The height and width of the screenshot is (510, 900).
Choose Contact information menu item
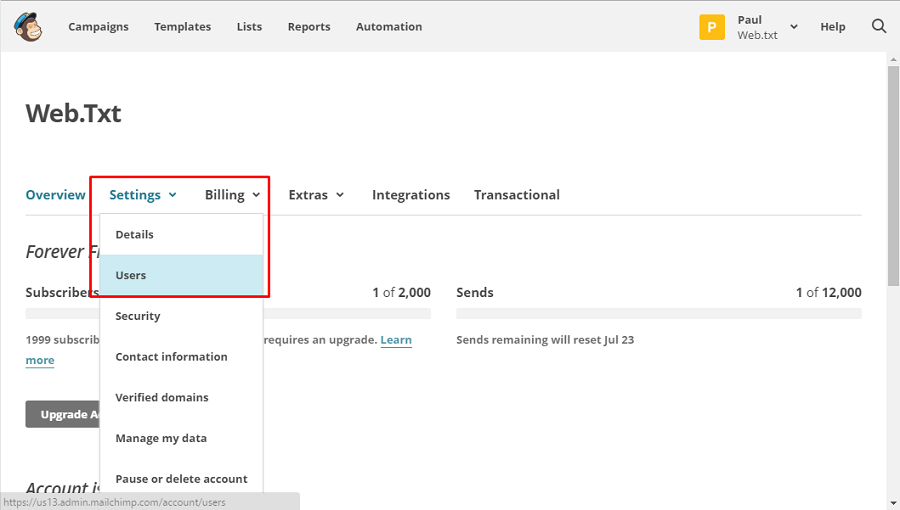pyautogui.click(x=181, y=357)
